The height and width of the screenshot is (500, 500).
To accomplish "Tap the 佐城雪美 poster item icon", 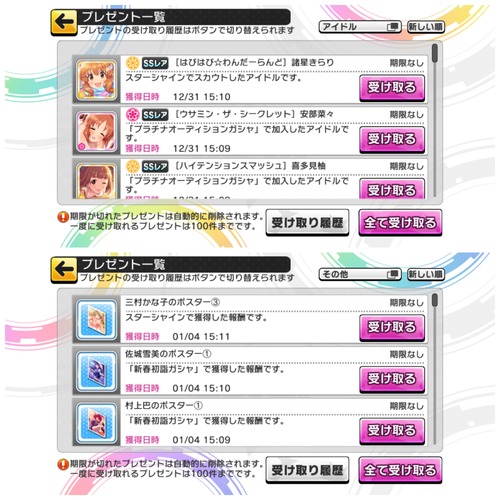I will [x=96, y=371].
